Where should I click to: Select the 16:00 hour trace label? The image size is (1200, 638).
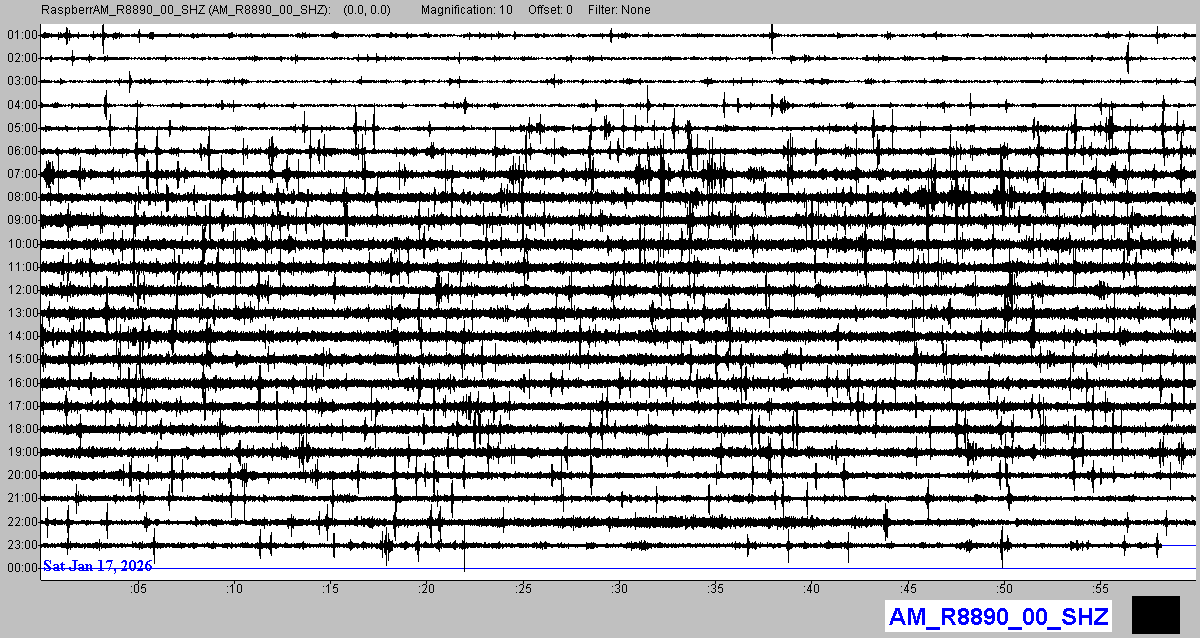pos(21,383)
